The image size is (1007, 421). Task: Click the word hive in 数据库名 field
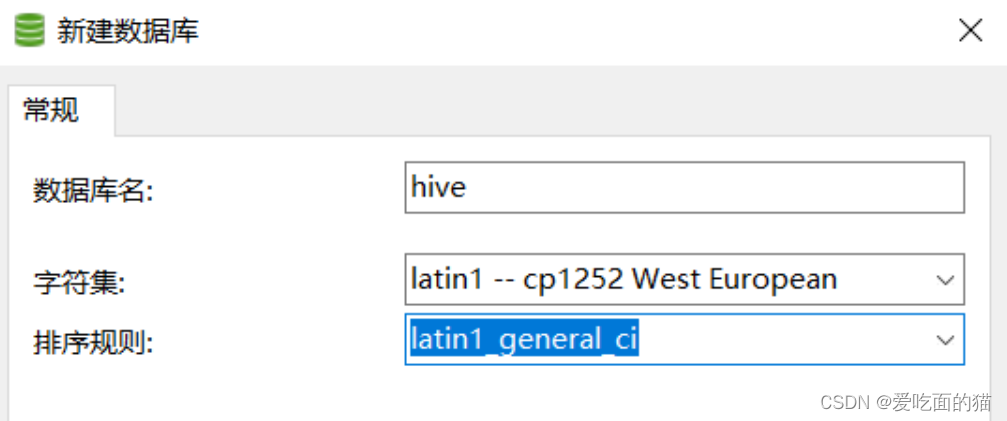438,187
